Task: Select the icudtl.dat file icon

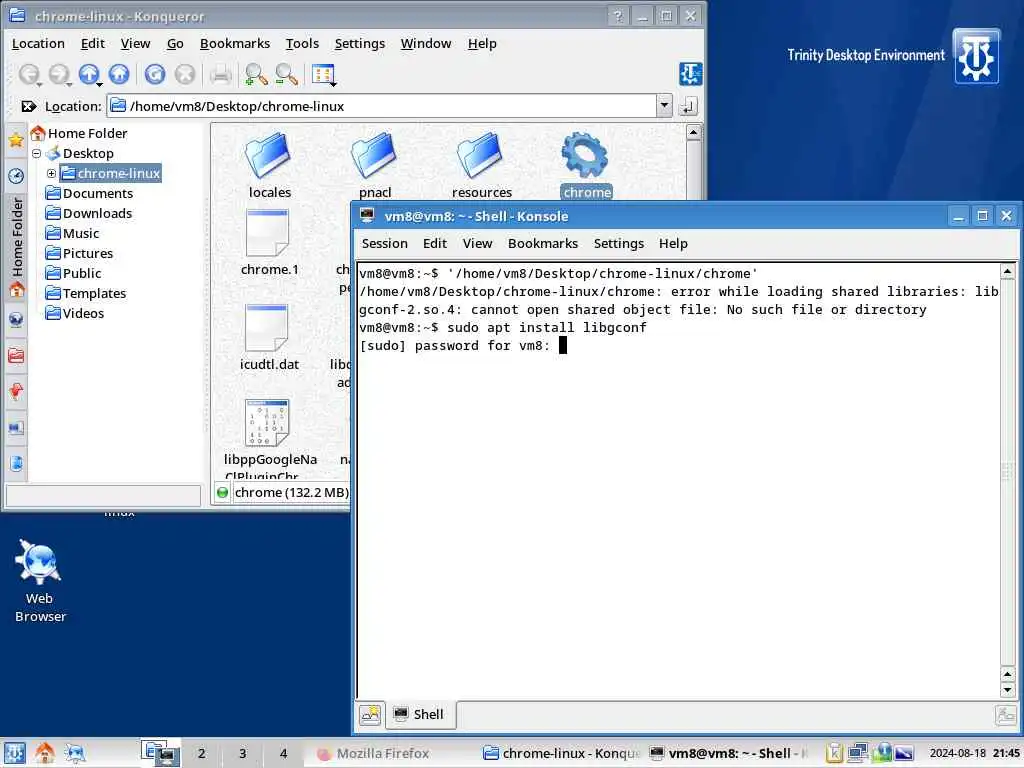Action: tap(267, 328)
